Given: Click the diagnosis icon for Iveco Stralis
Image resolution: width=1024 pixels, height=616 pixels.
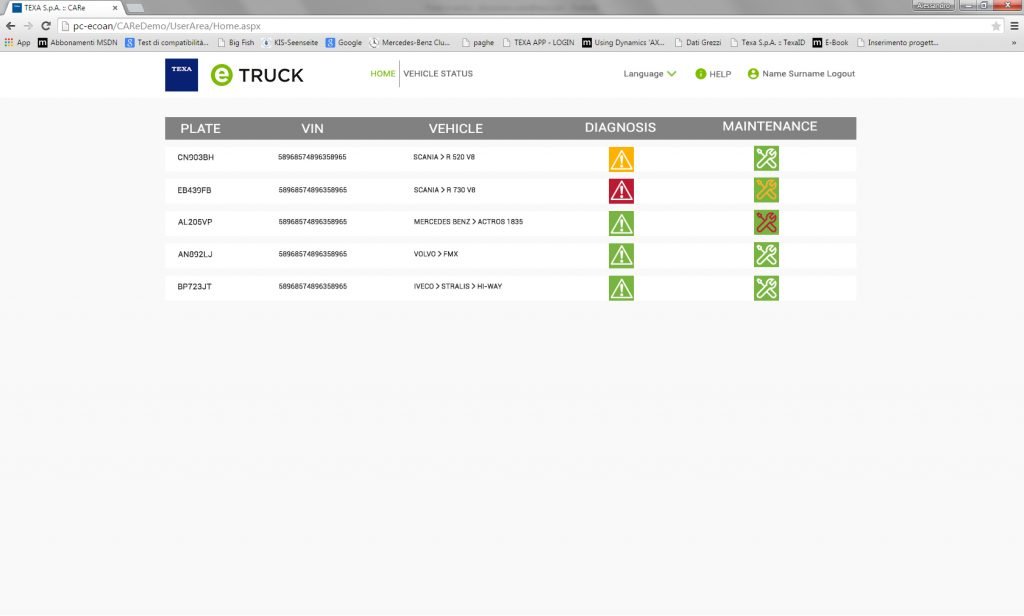Looking at the screenshot, I should coord(621,288).
